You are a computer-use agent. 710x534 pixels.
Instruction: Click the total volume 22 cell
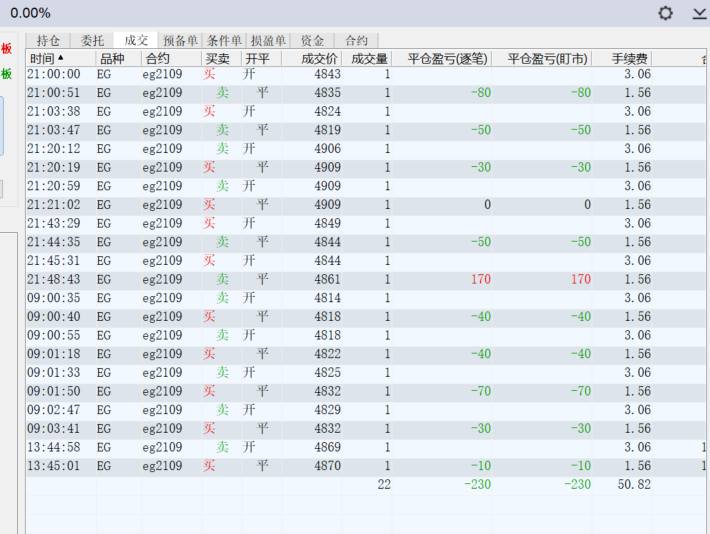tap(384, 485)
